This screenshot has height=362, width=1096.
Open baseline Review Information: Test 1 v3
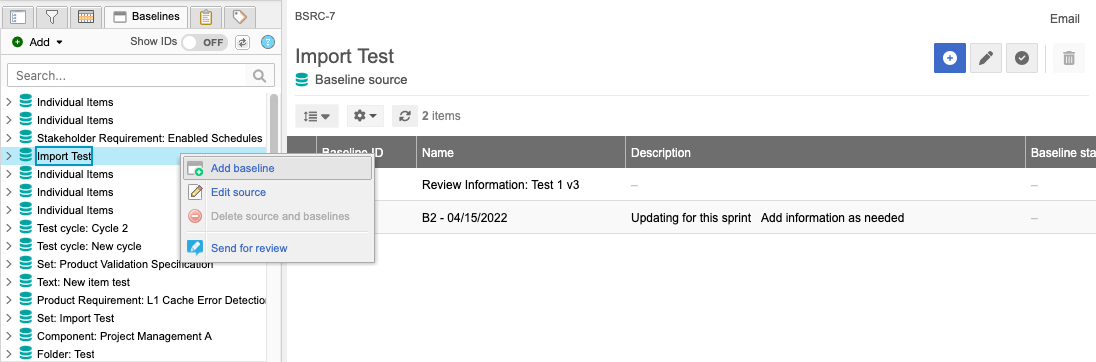tap(500, 185)
